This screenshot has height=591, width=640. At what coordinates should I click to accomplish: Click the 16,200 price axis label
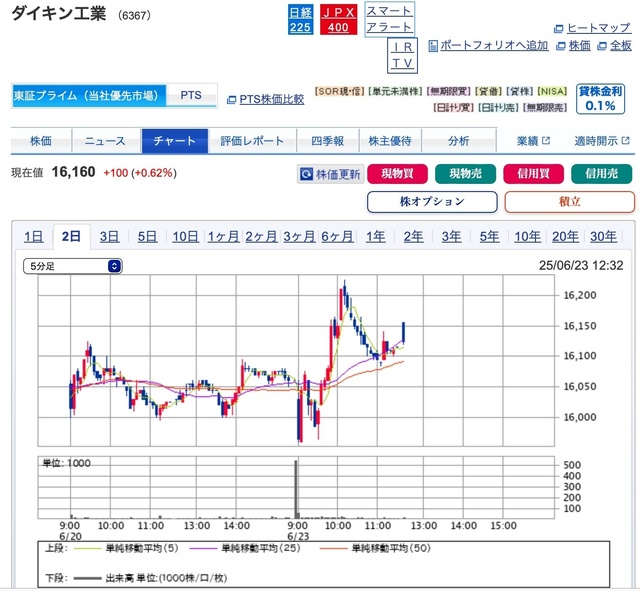580,295
